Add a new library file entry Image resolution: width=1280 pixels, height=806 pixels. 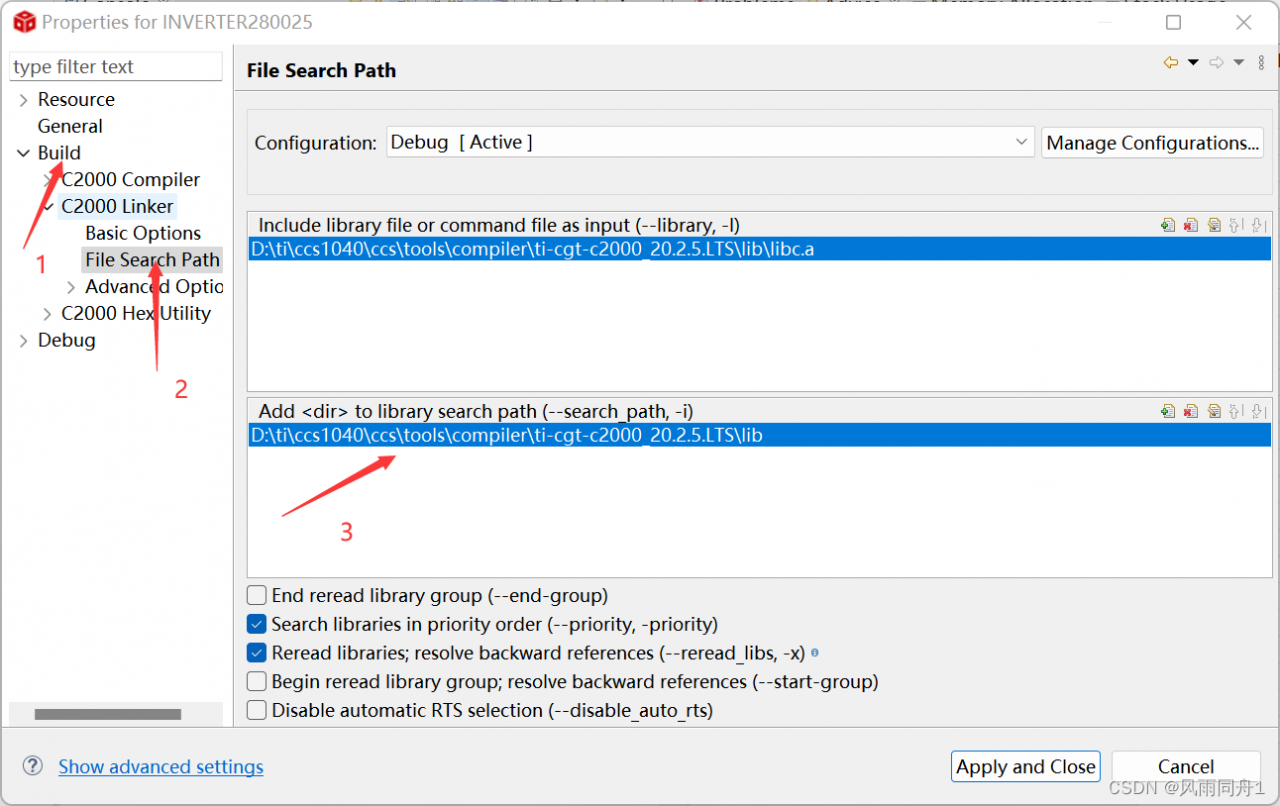click(1167, 226)
